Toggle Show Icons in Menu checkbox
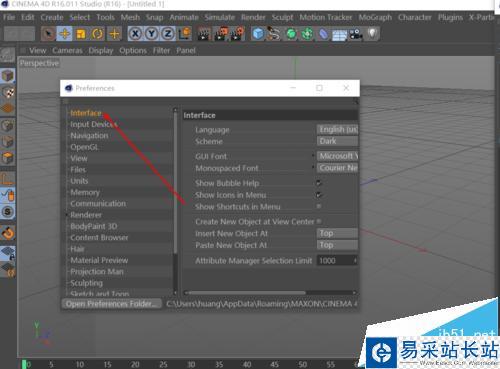The height and width of the screenshot is (369, 500). click(x=319, y=195)
